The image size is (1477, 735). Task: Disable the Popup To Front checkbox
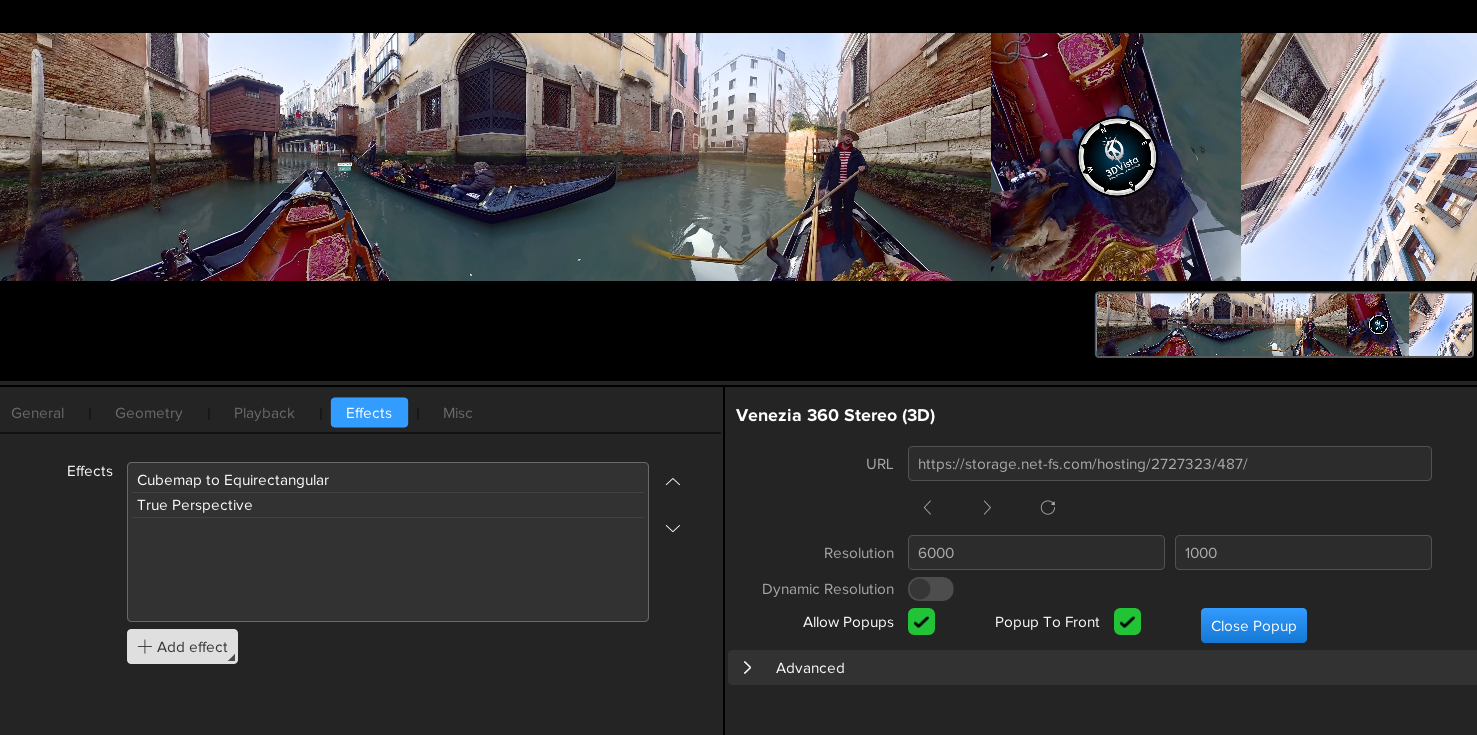pyautogui.click(x=1127, y=622)
